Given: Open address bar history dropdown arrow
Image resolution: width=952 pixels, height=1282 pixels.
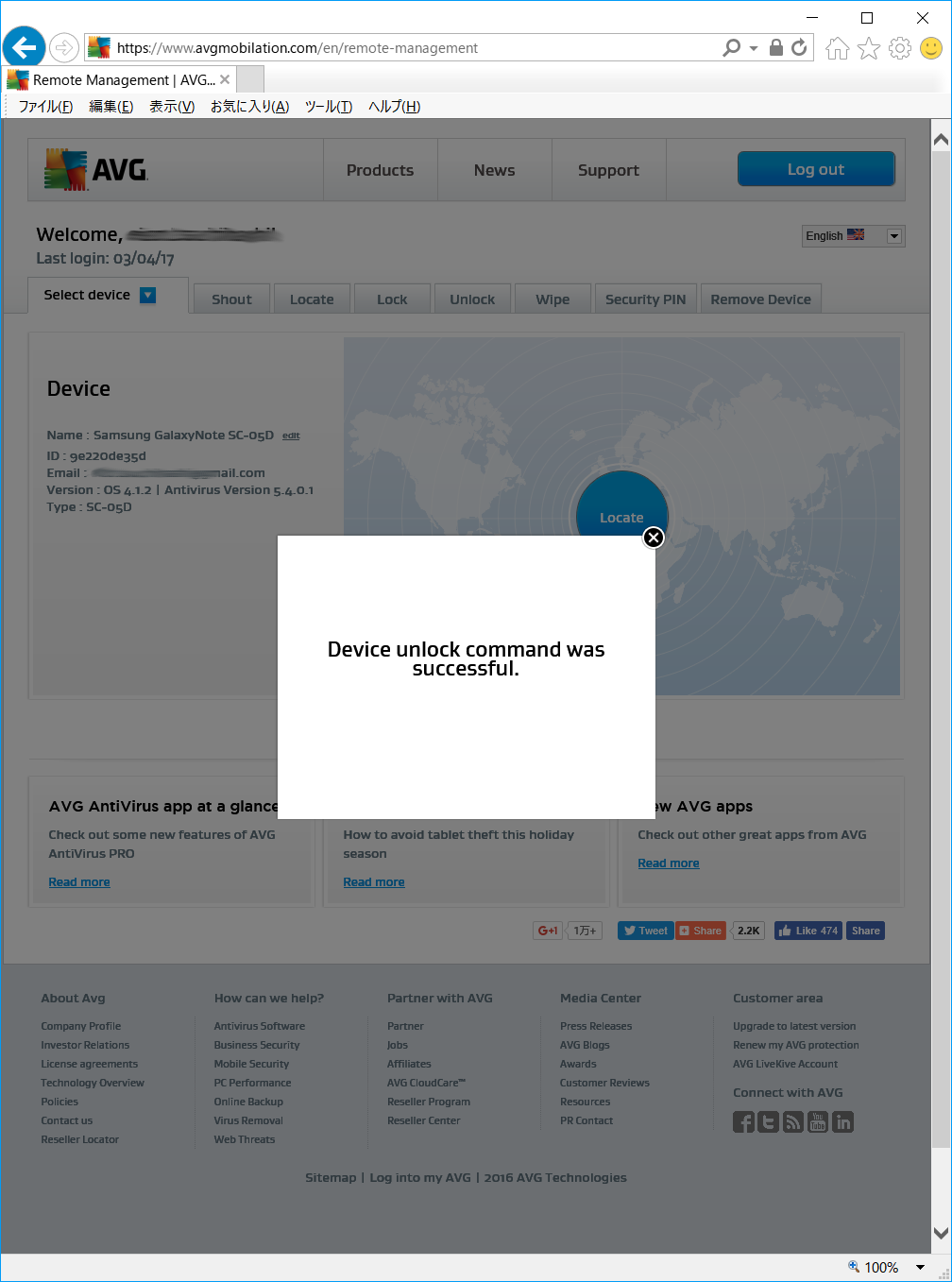Looking at the screenshot, I should (754, 48).
